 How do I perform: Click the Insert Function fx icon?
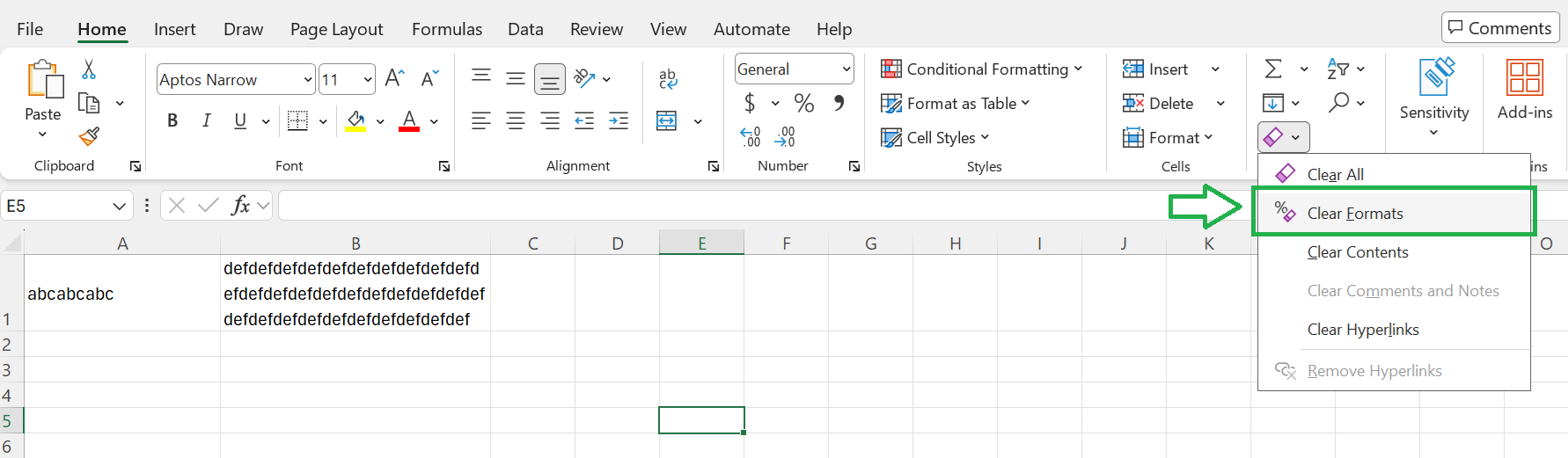(240, 206)
